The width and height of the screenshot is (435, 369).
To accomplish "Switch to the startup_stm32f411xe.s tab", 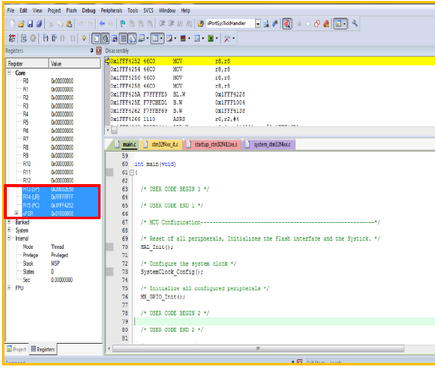I will coord(212,144).
